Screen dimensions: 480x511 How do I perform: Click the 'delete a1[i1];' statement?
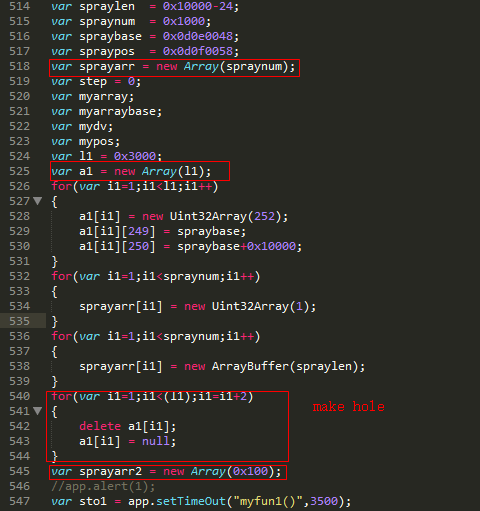click(127, 426)
